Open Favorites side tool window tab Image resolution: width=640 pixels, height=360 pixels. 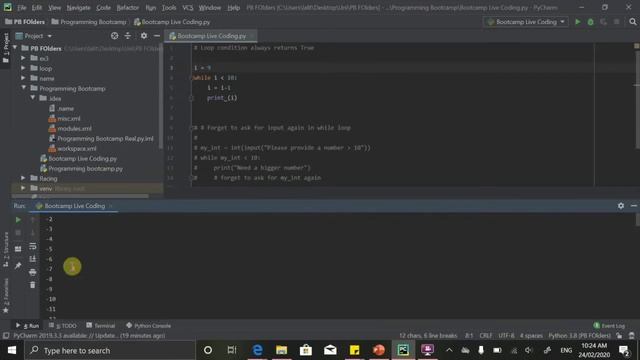point(6,296)
